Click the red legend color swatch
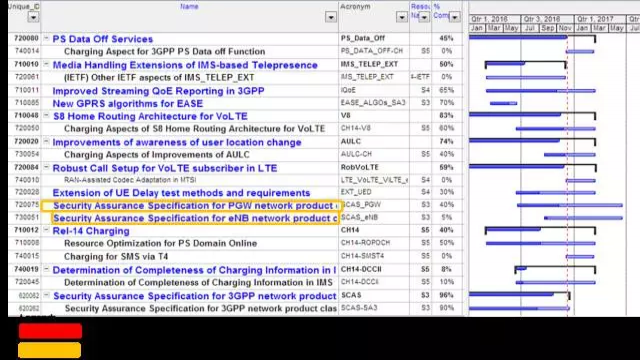640x360 pixels. [50, 331]
